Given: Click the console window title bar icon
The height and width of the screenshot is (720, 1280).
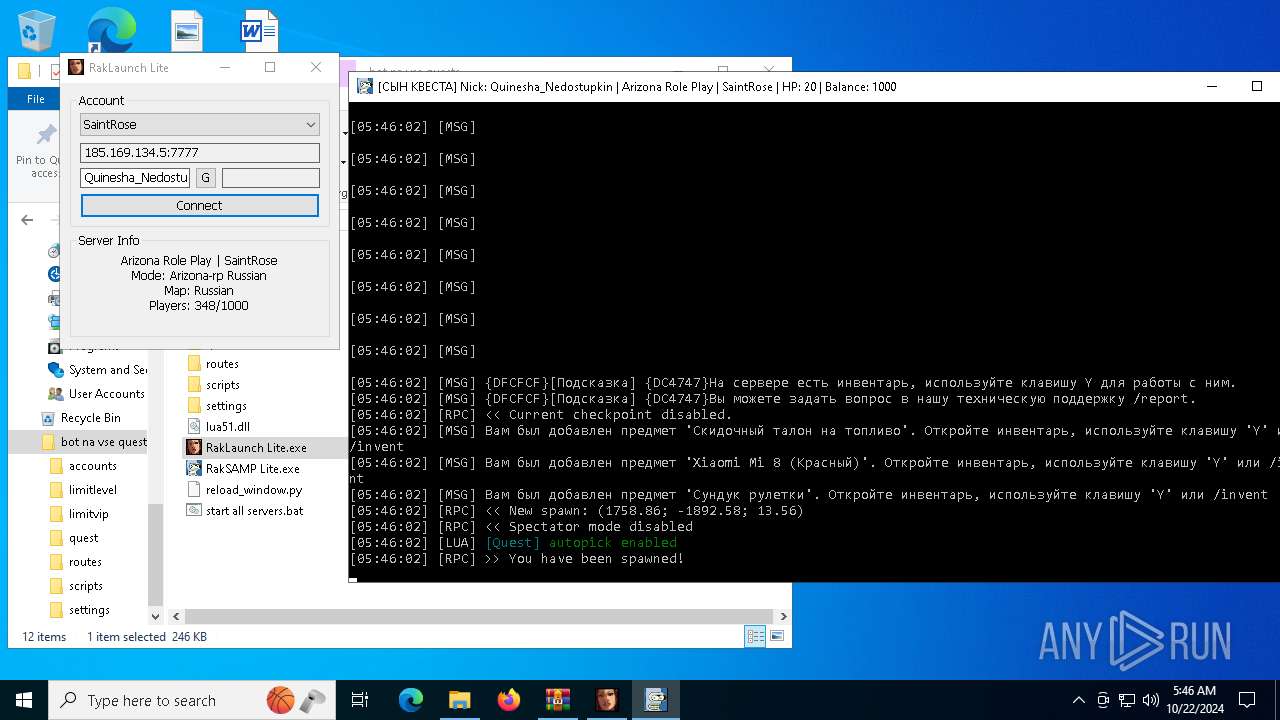Looking at the screenshot, I should (x=365, y=86).
